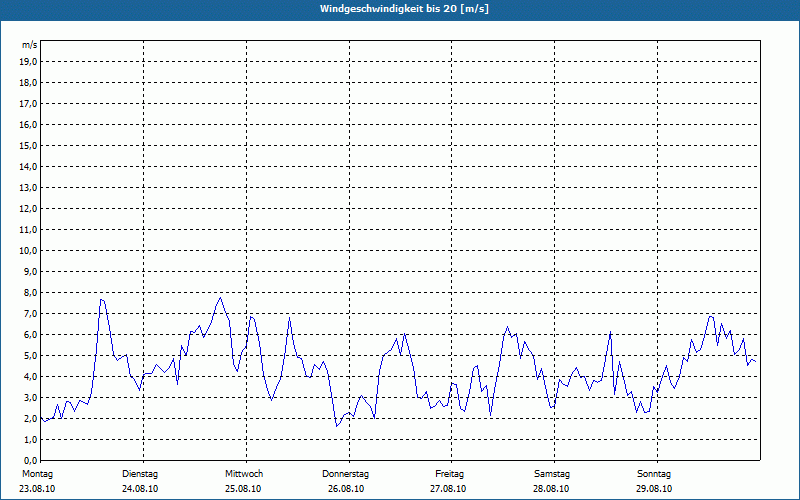Click the 'Samstag' day label

552,474
